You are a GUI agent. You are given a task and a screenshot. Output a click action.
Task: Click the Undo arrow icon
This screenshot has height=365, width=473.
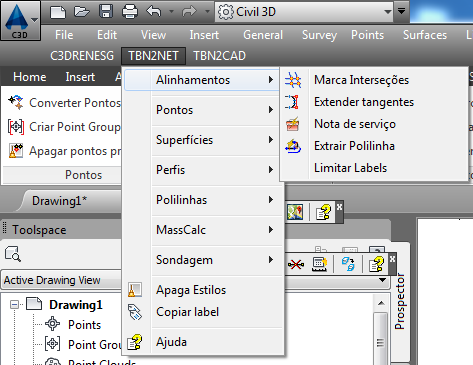click(x=153, y=12)
